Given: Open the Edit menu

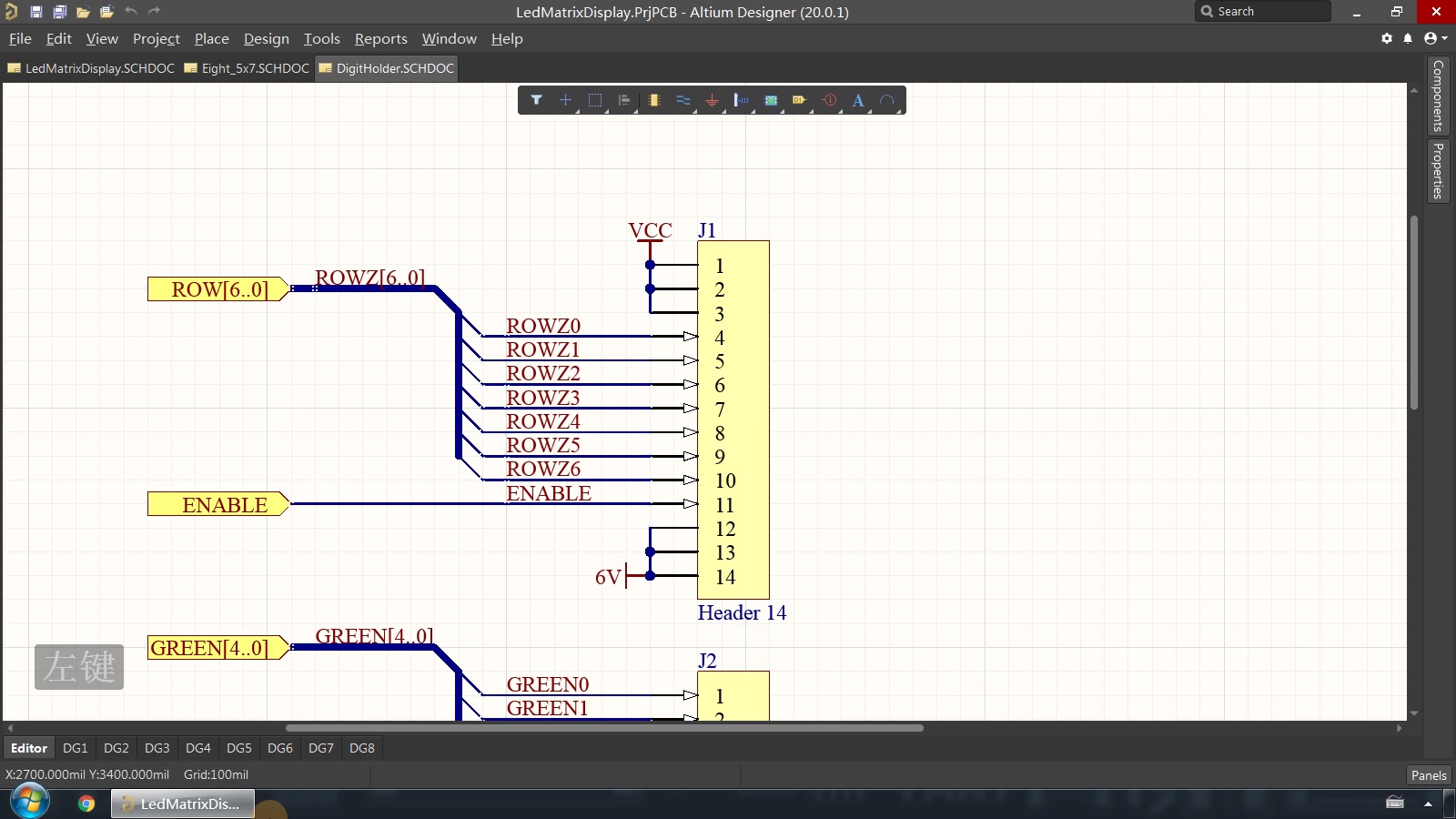Looking at the screenshot, I should tap(58, 38).
